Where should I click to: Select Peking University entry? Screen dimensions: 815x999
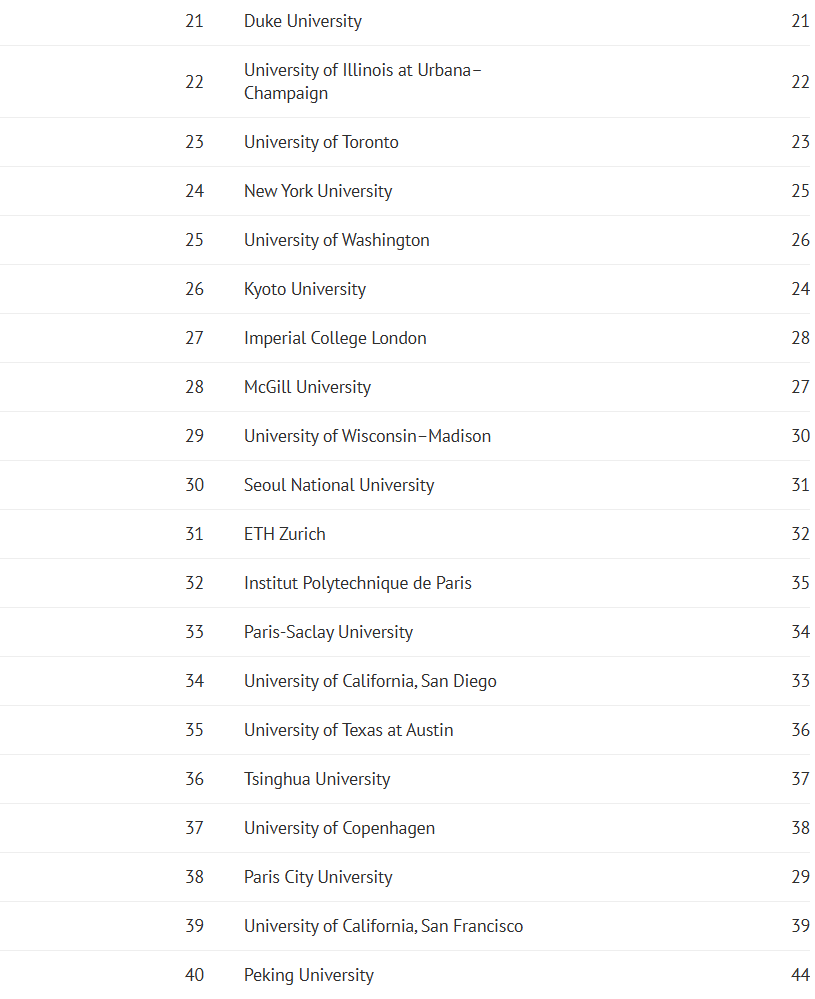pos(309,976)
